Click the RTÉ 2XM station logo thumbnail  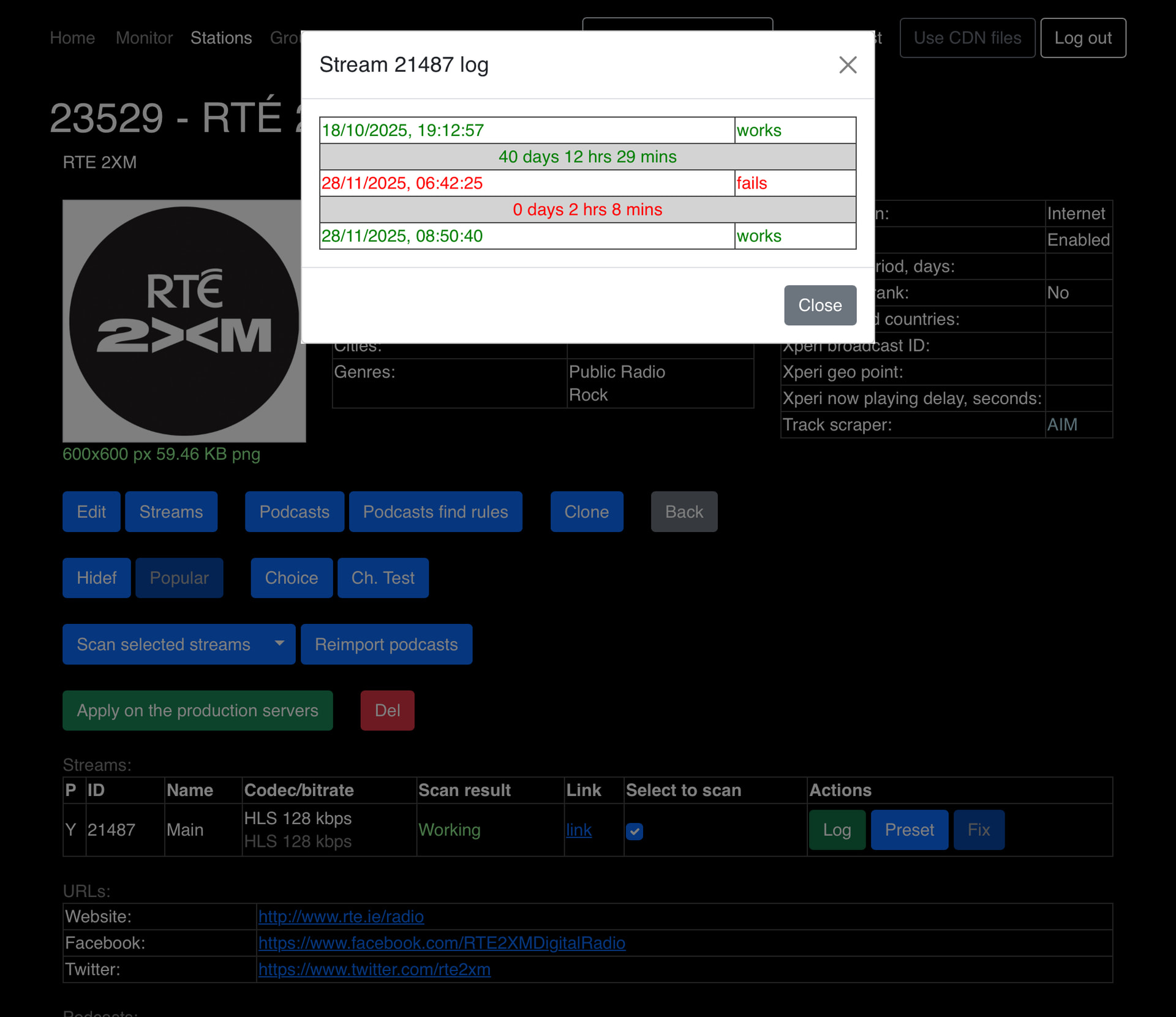[184, 321]
